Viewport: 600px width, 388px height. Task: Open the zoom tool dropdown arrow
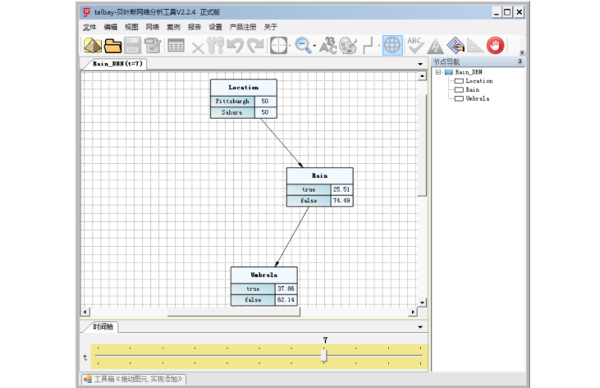[x=315, y=46]
